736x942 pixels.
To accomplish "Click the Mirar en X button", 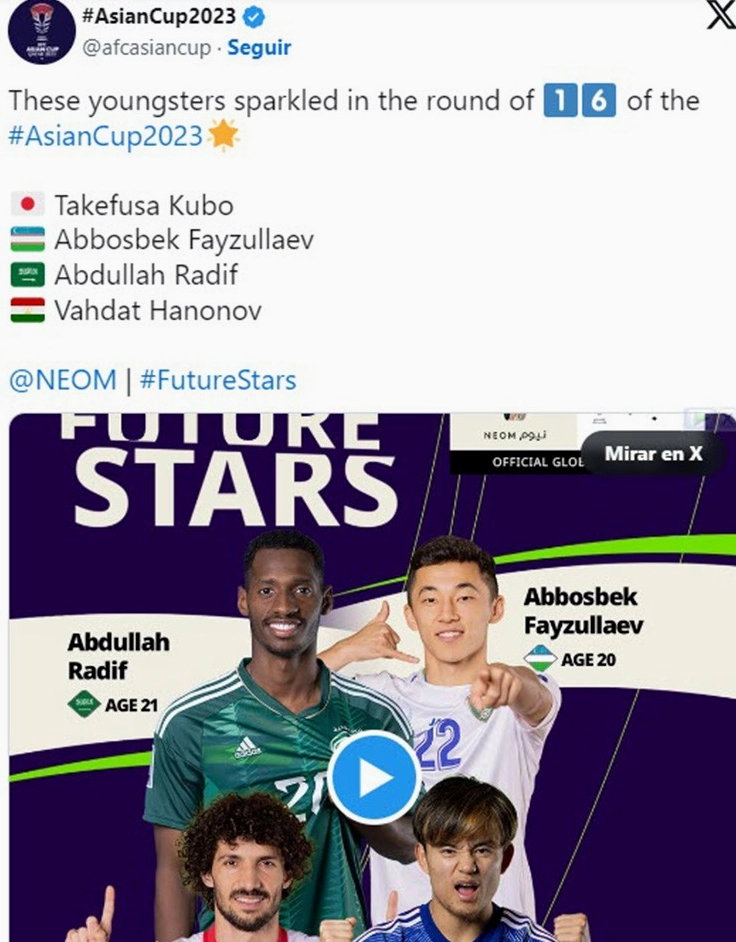I will pos(653,454).
